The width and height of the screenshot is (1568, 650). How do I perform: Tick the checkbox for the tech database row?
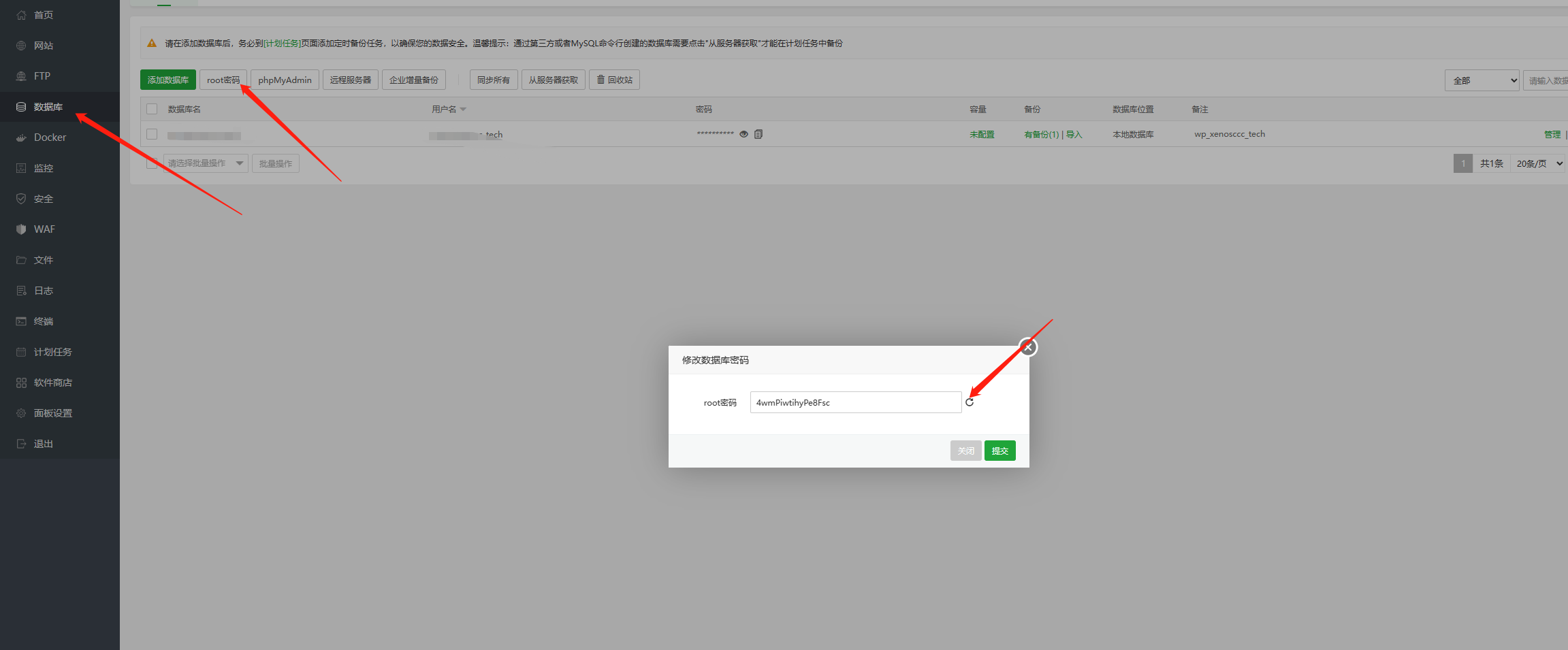pyautogui.click(x=152, y=134)
